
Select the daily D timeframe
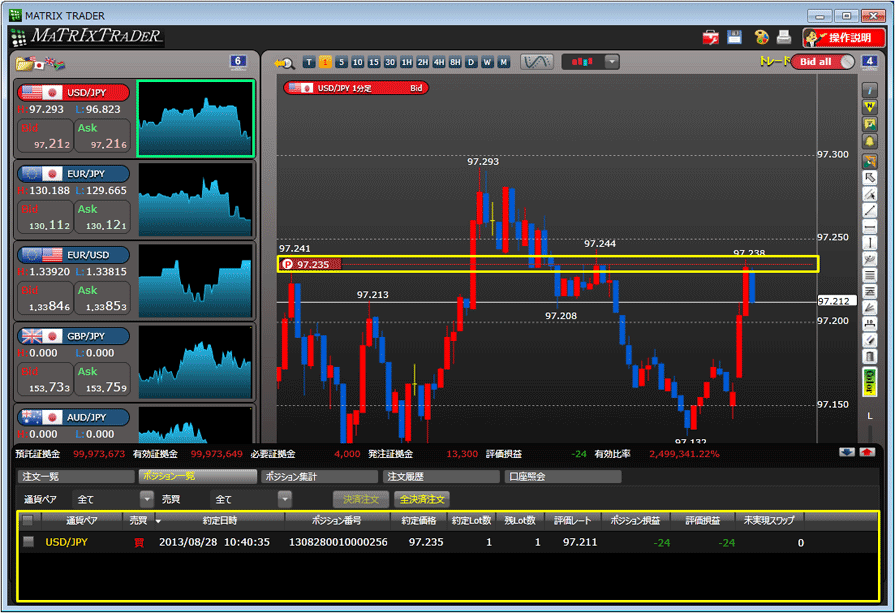coord(471,62)
